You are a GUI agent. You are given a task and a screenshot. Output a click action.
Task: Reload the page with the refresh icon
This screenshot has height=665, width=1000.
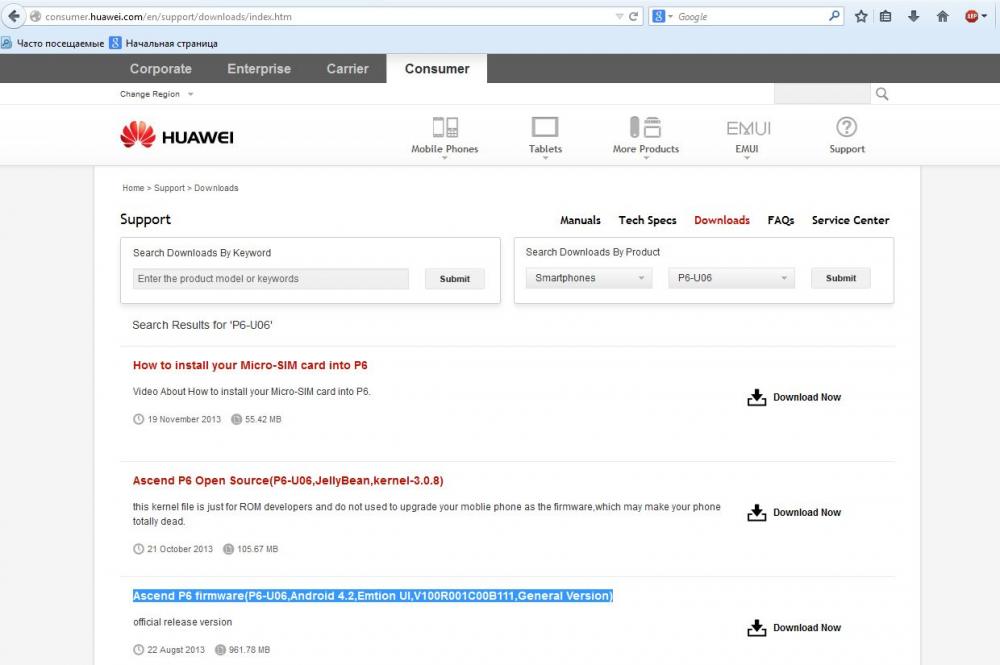[634, 17]
